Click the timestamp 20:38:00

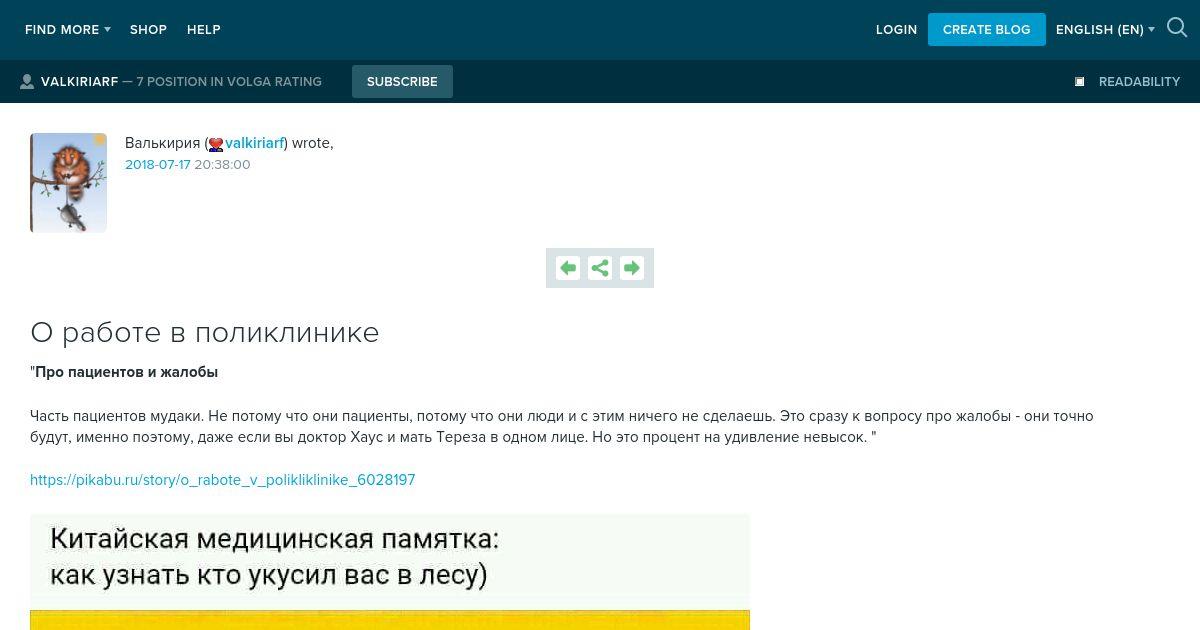[x=222, y=165]
